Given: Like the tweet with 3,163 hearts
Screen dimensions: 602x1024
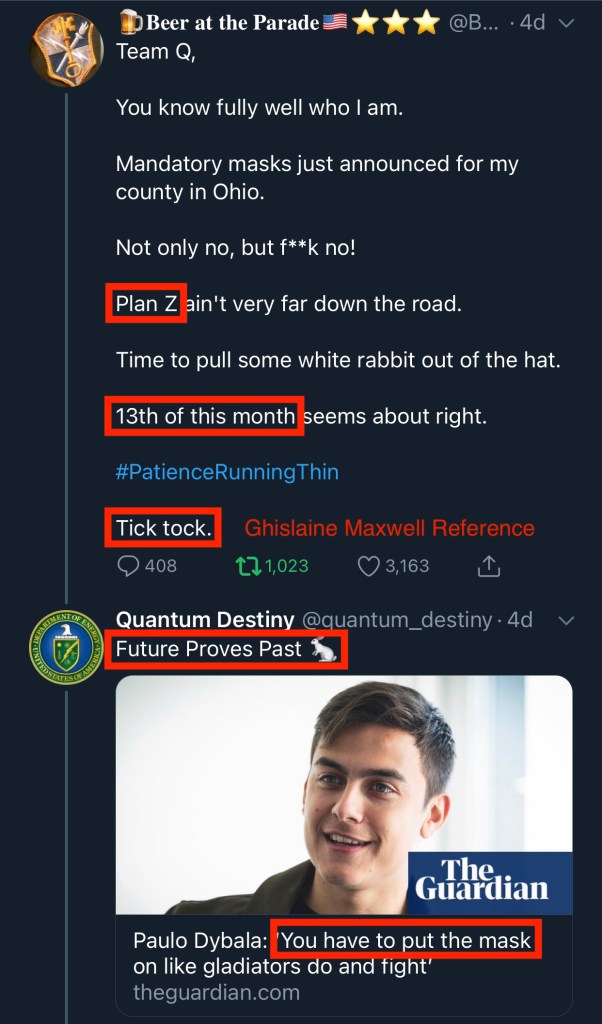Looking at the screenshot, I should click(368, 566).
